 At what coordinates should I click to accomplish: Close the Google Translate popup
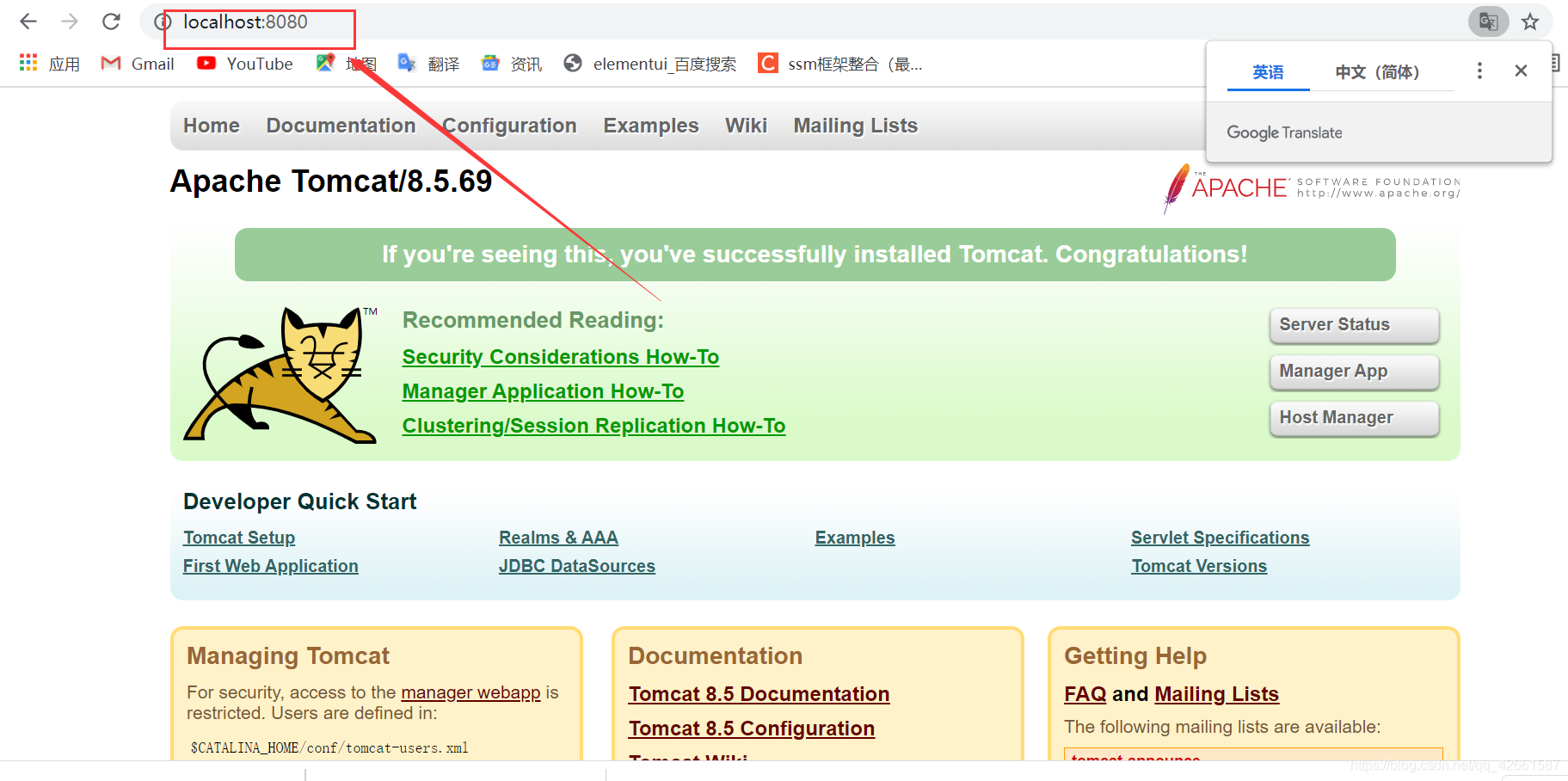click(x=1521, y=71)
